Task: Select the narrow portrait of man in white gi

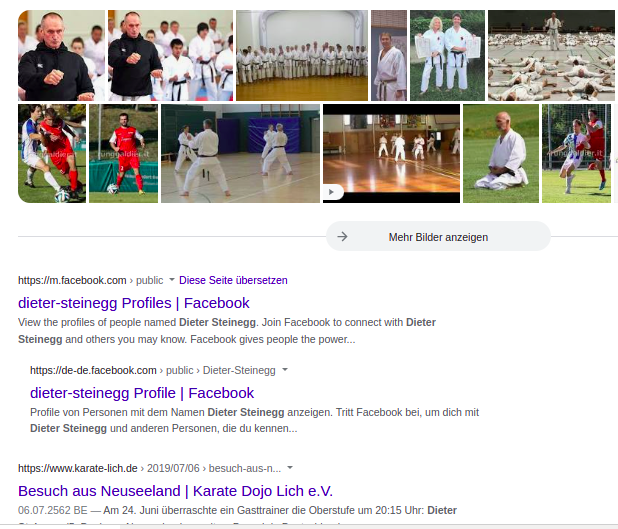Action: pos(388,55)
